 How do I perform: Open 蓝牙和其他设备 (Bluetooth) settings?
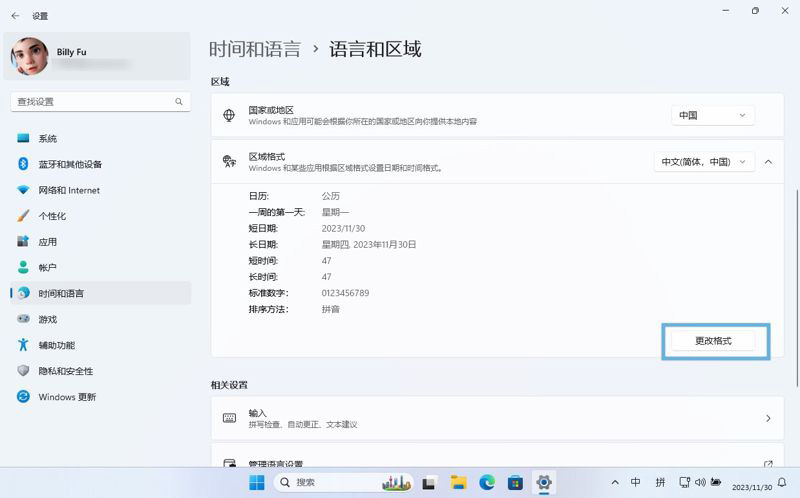click(x=70, y=164)
